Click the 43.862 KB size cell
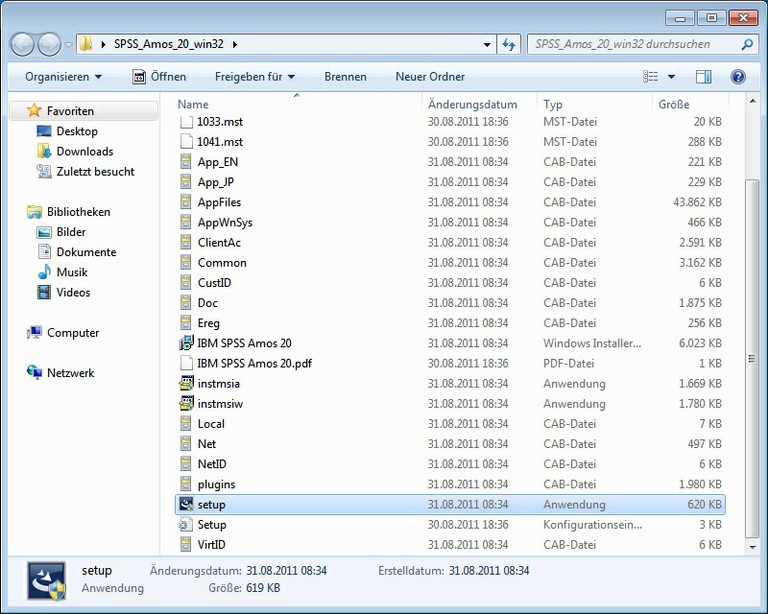Viewport: 768px width, 614px height. [697, 202]
